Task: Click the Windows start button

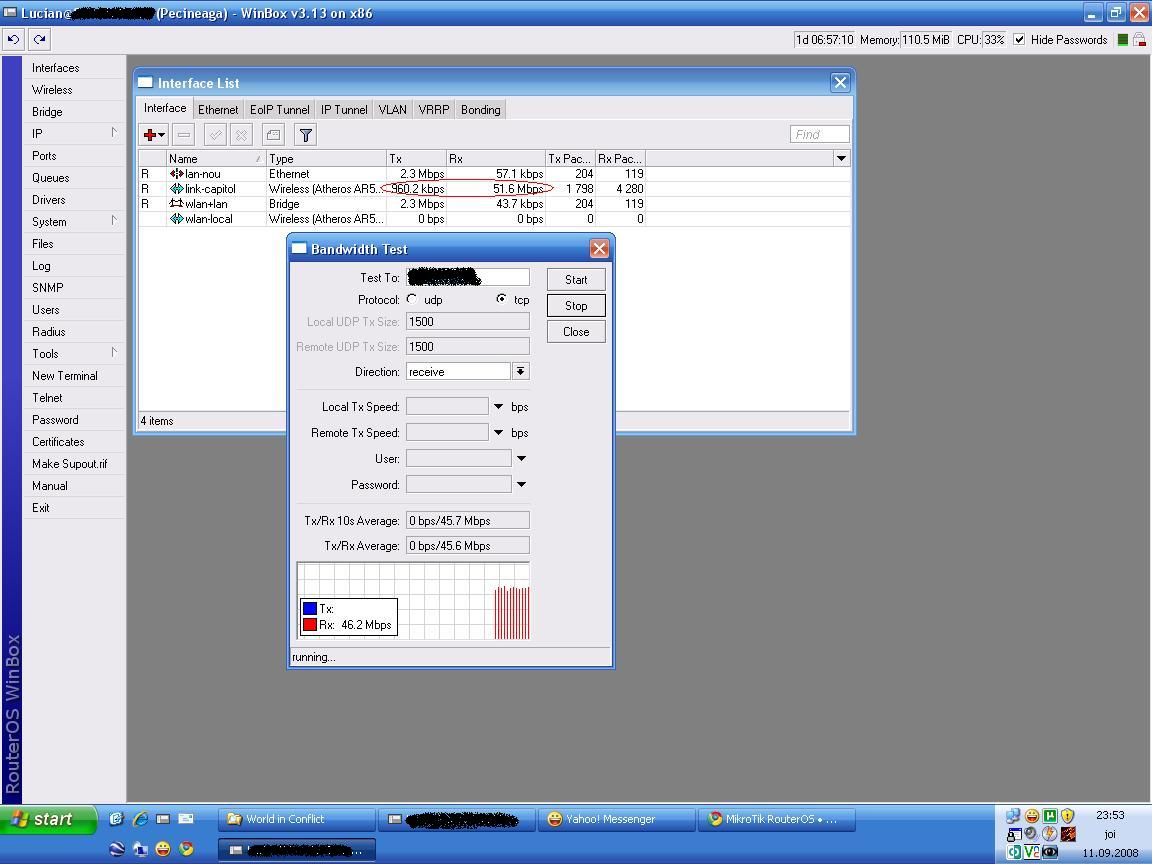Action: point(48,819)
